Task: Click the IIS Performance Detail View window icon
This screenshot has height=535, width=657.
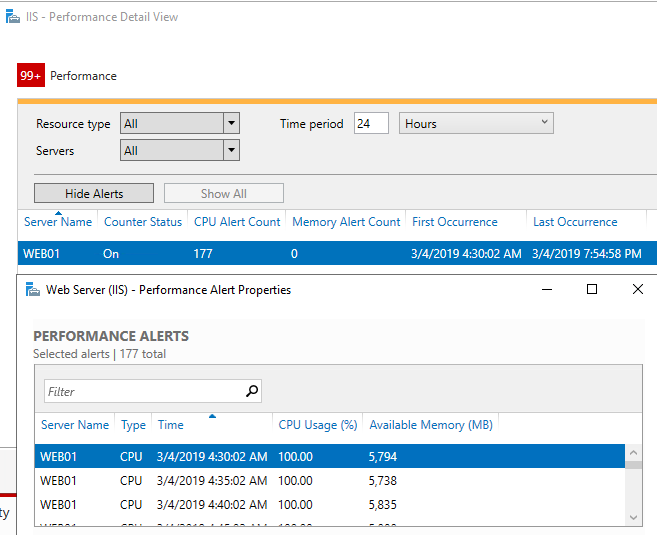Action: (x=13, y=17)
